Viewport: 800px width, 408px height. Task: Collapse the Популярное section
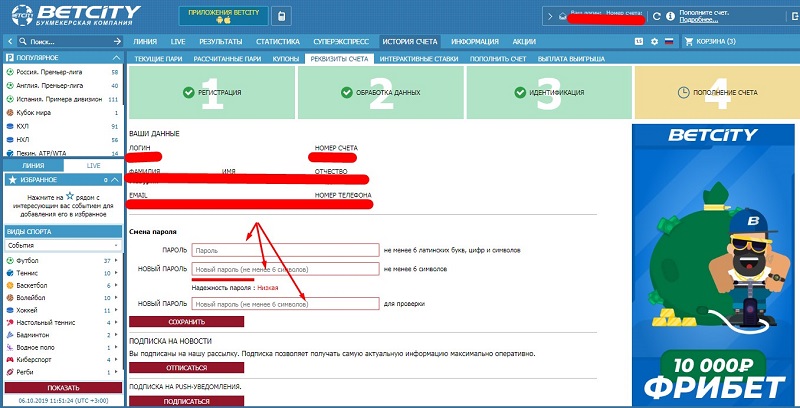click(114, 58)
